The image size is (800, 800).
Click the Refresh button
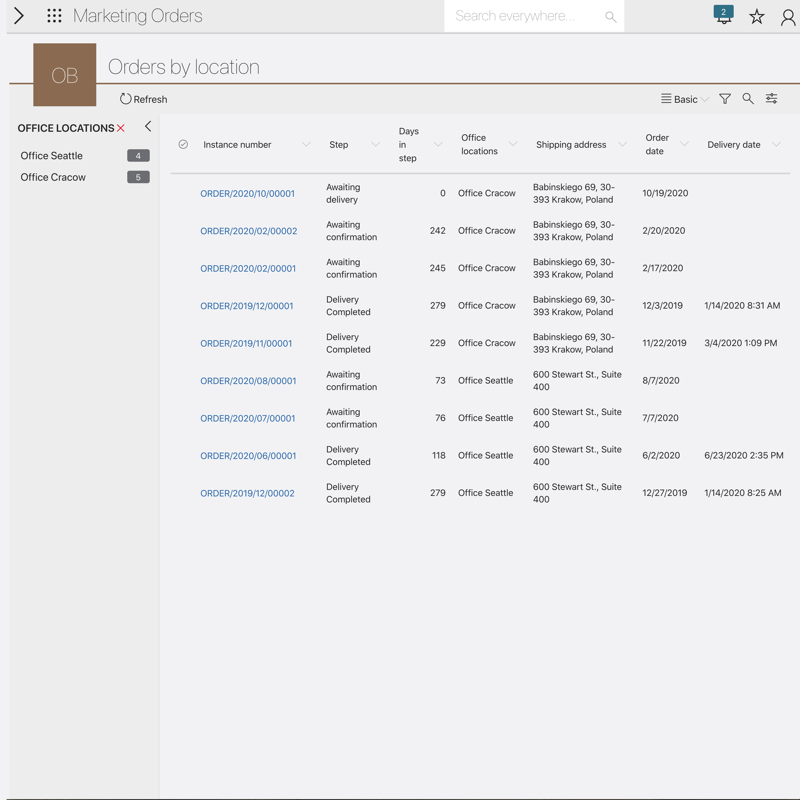[x=144, y=99]
